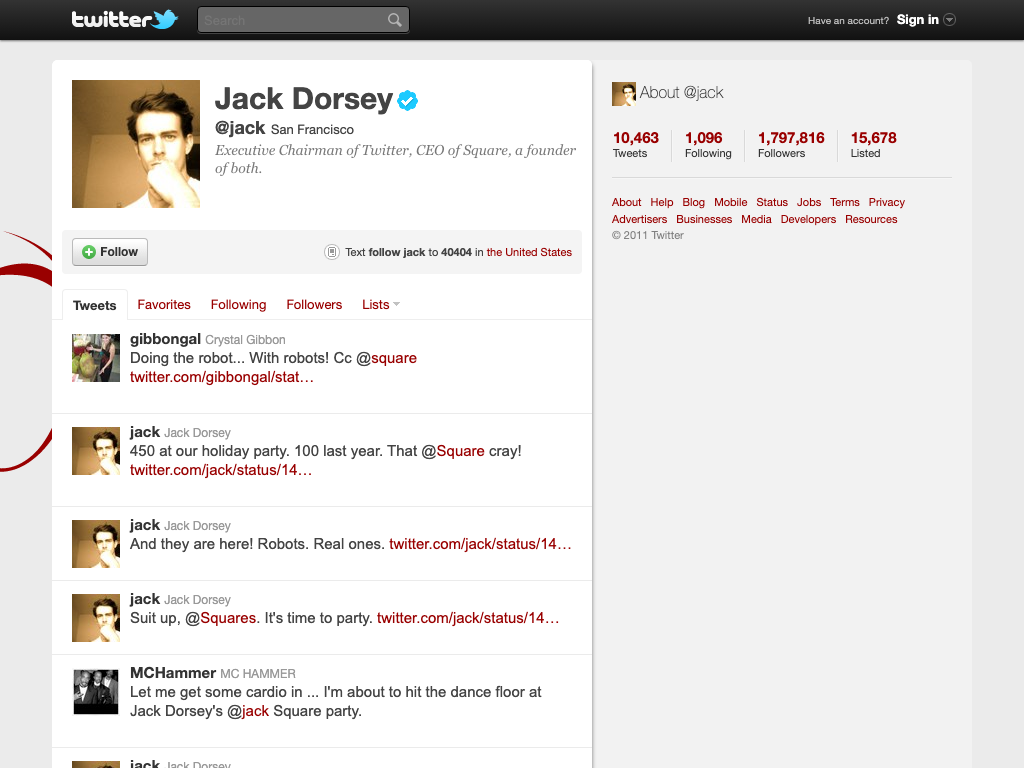This screenshot has width=1024, height=768.
Task: Open the twitter.com/gibbongal/stat… link
Action: [222, 377]
